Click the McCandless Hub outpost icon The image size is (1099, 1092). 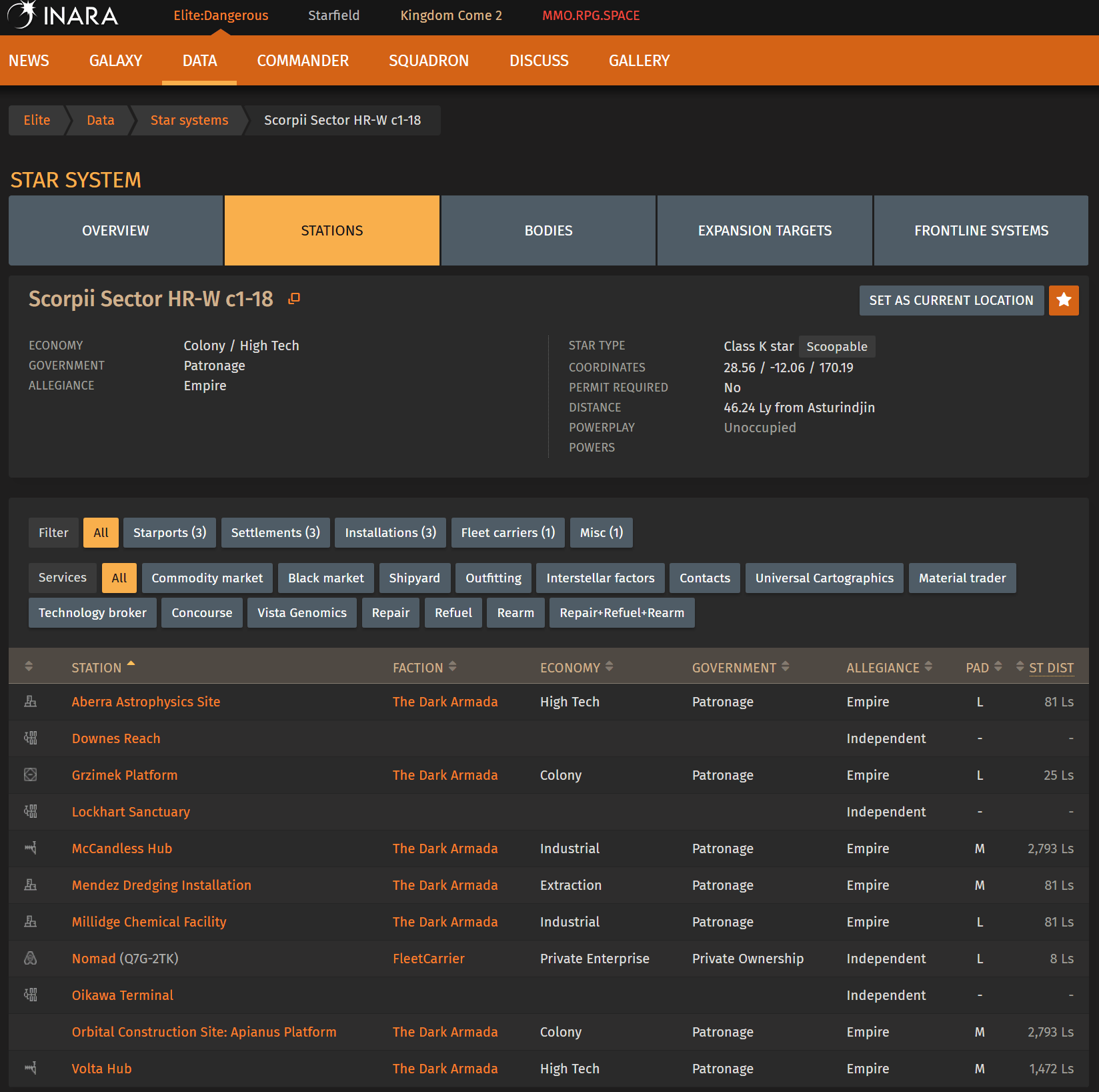pyautogui.click(x=31, y=849)
